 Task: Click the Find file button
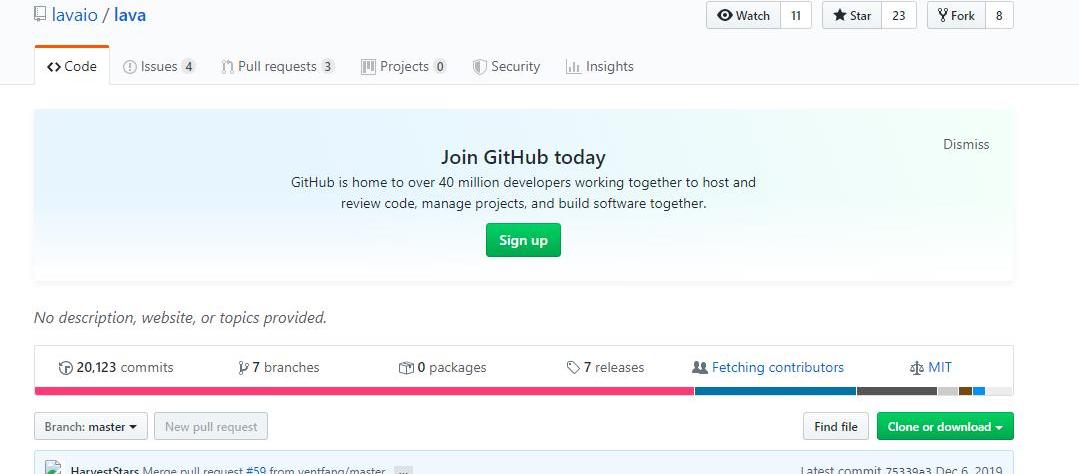[x=836, y=427]
